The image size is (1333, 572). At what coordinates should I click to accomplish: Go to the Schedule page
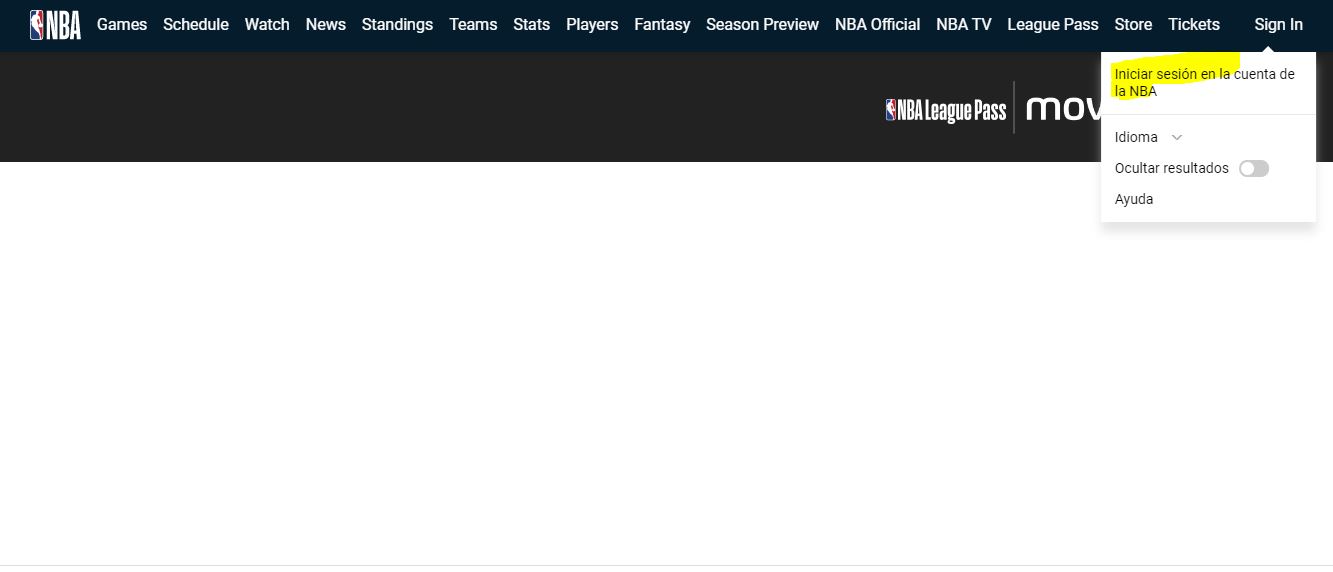click(196, 25)
